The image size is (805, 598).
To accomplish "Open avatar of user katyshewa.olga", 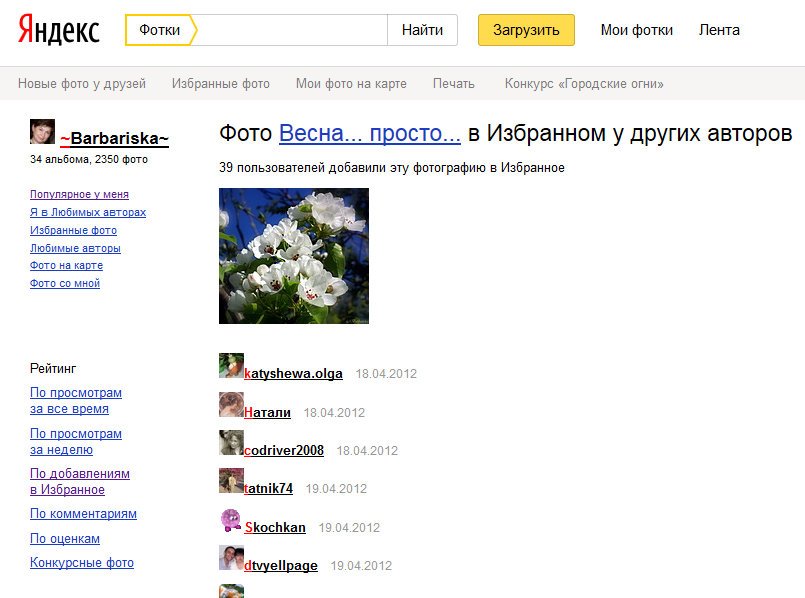I will pos(231,365).
